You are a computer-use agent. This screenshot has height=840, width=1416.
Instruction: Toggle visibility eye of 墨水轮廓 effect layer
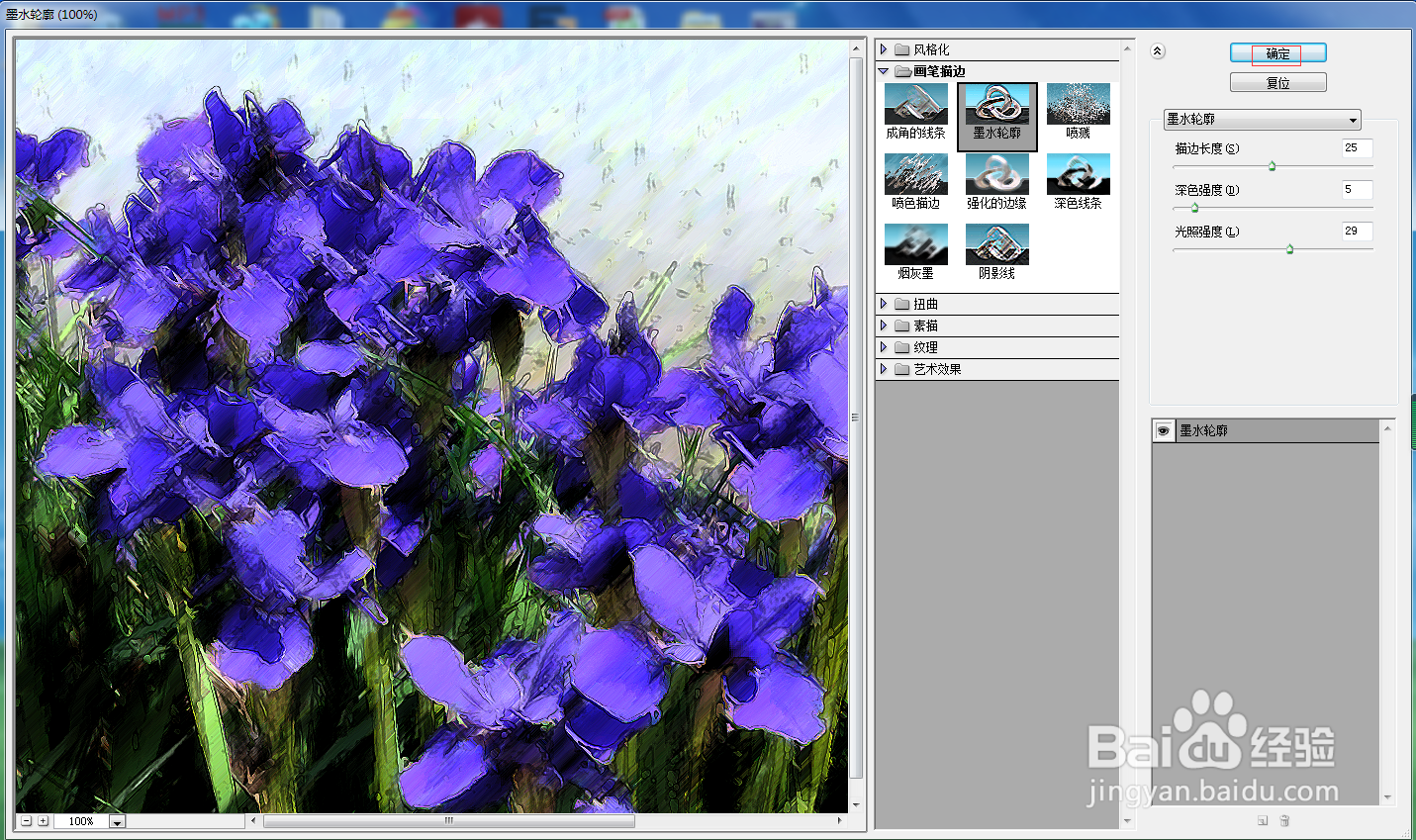pos(1163,430)
